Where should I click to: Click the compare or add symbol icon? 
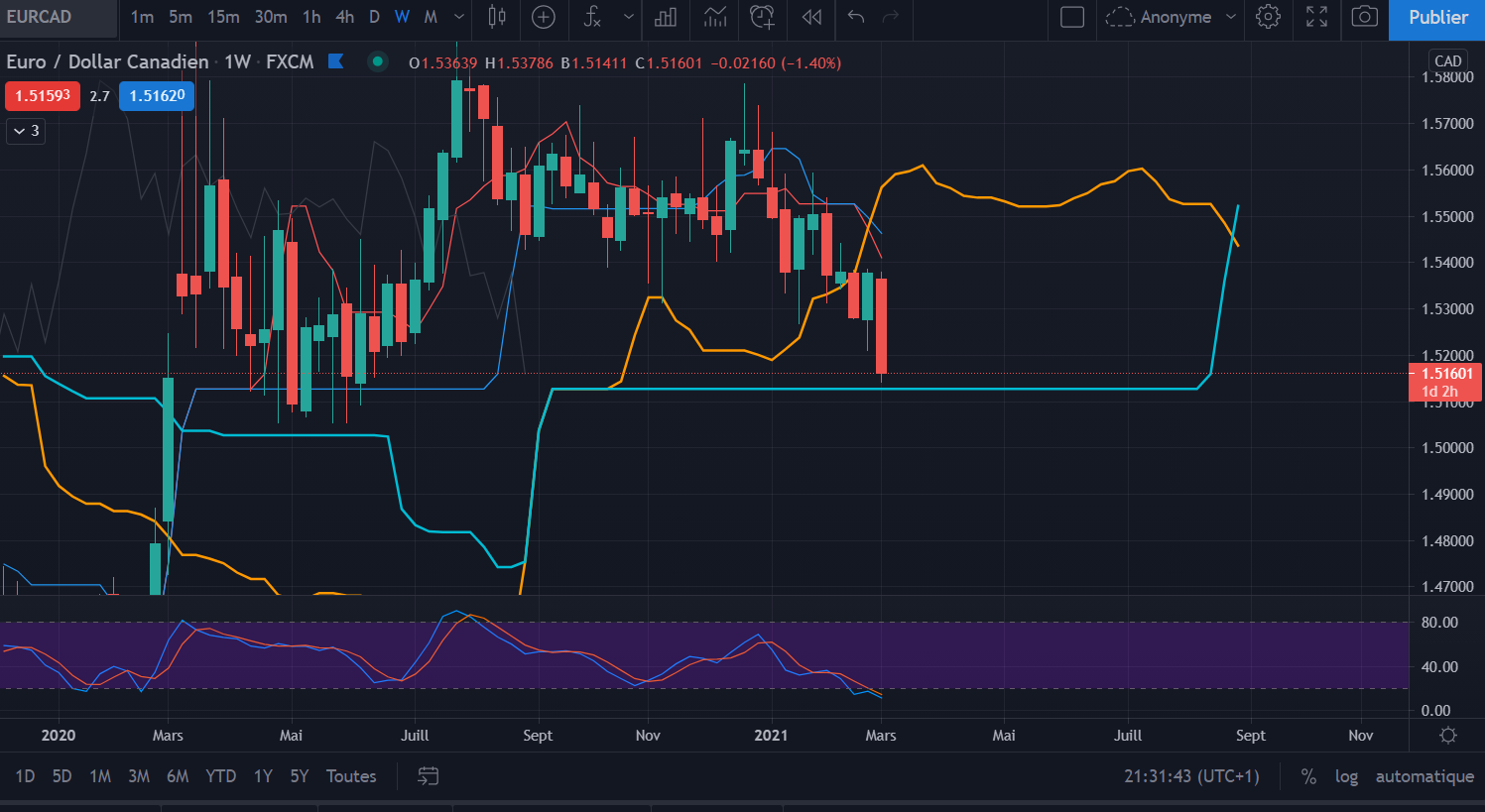pyautogui.click(x=544, y=17)
